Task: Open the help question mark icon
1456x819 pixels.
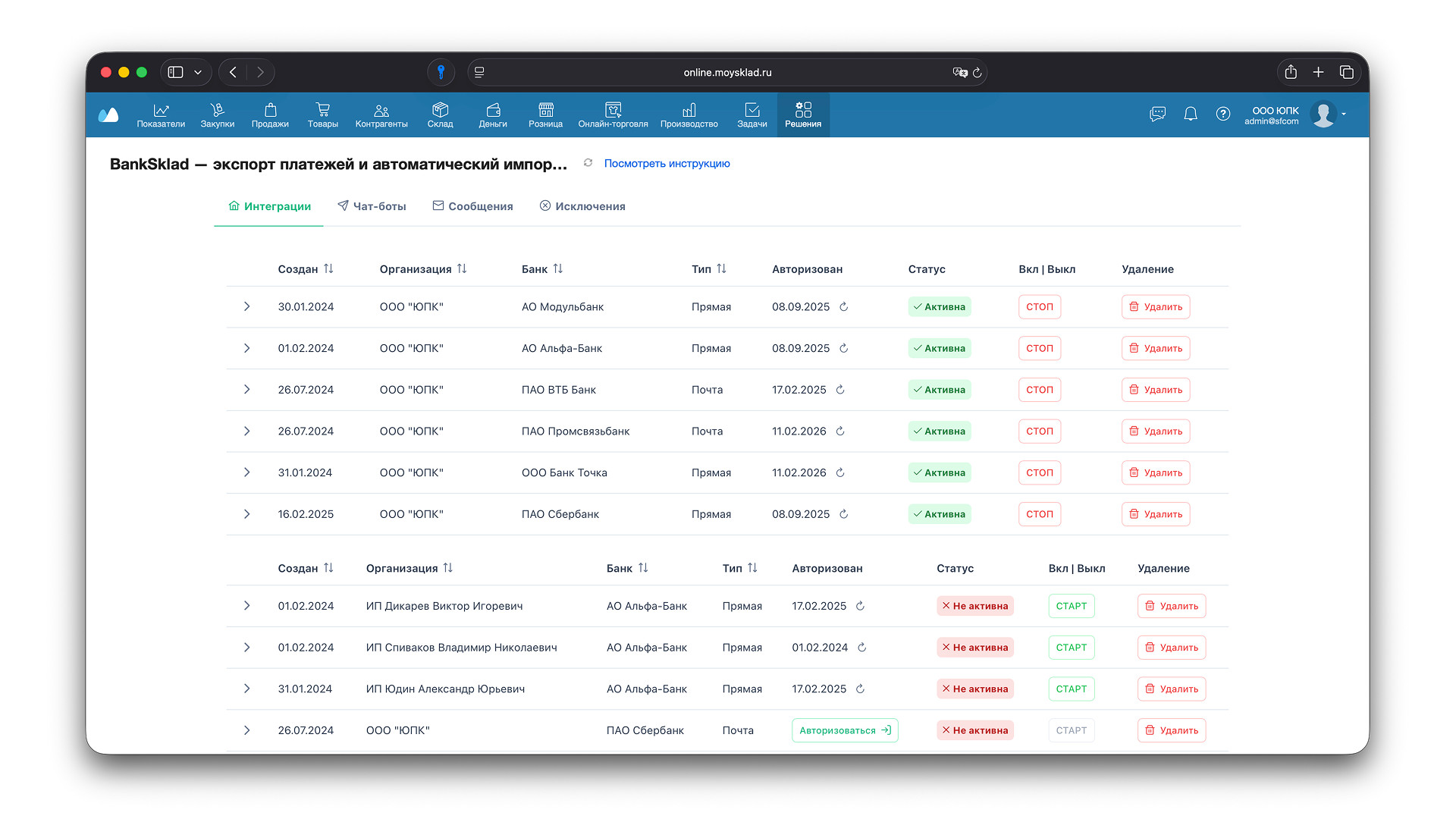Action: (x=1223, y=114)
